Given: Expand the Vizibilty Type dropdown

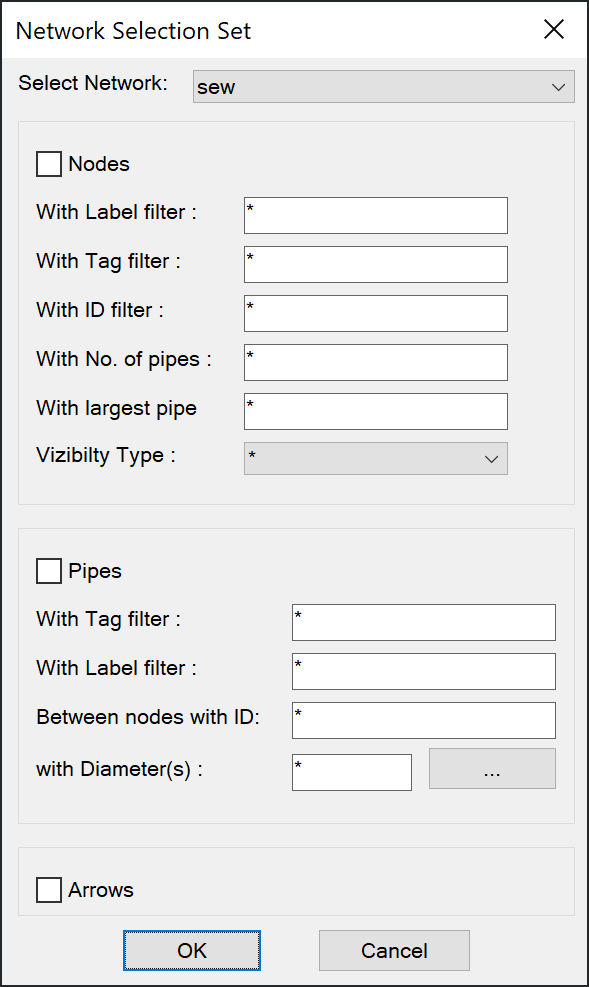Looking at the screenshot, I should click(376, 458).
